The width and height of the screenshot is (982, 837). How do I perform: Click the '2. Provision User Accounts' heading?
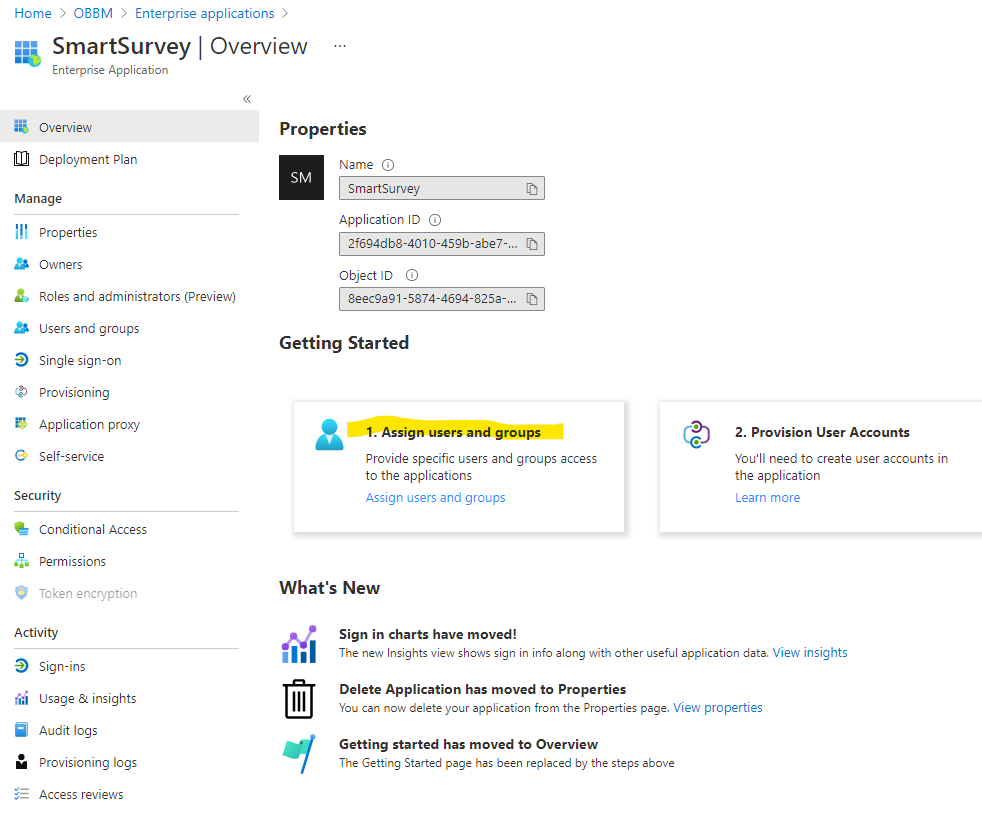(822, 432)
